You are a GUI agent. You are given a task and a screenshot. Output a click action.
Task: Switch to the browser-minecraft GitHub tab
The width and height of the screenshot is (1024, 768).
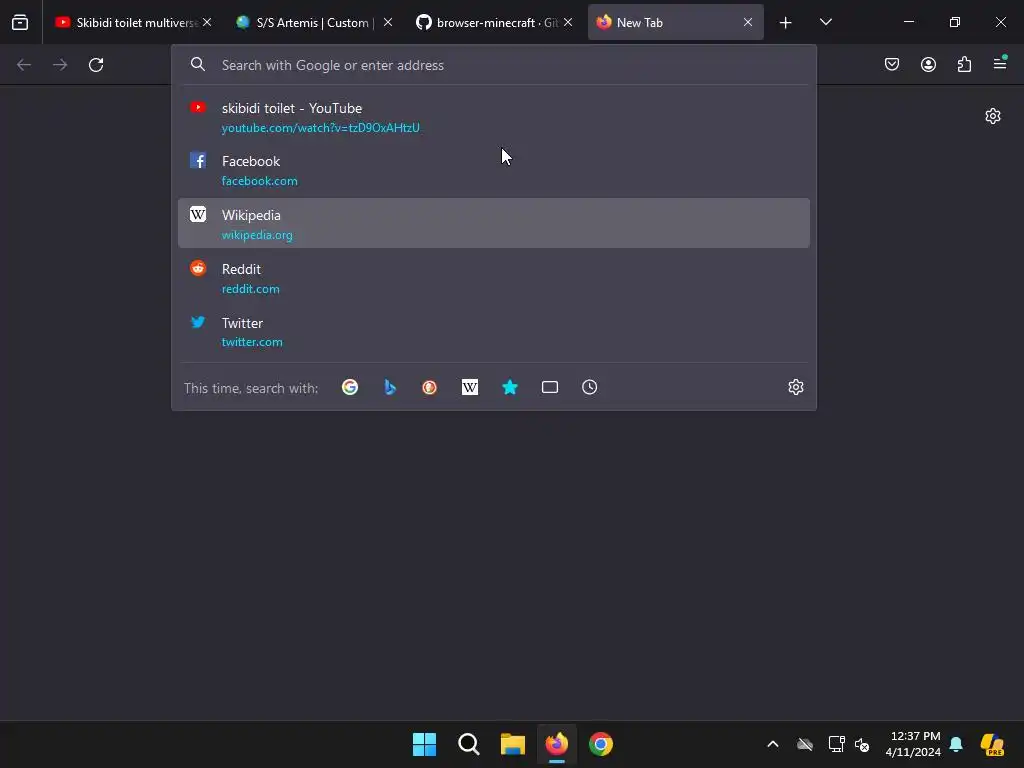tap(494, 22)
